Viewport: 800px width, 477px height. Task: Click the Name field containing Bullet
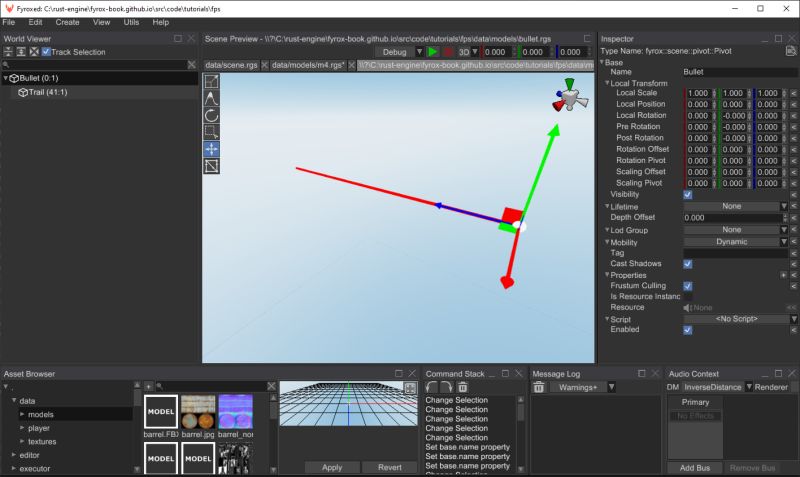(740, 72)
